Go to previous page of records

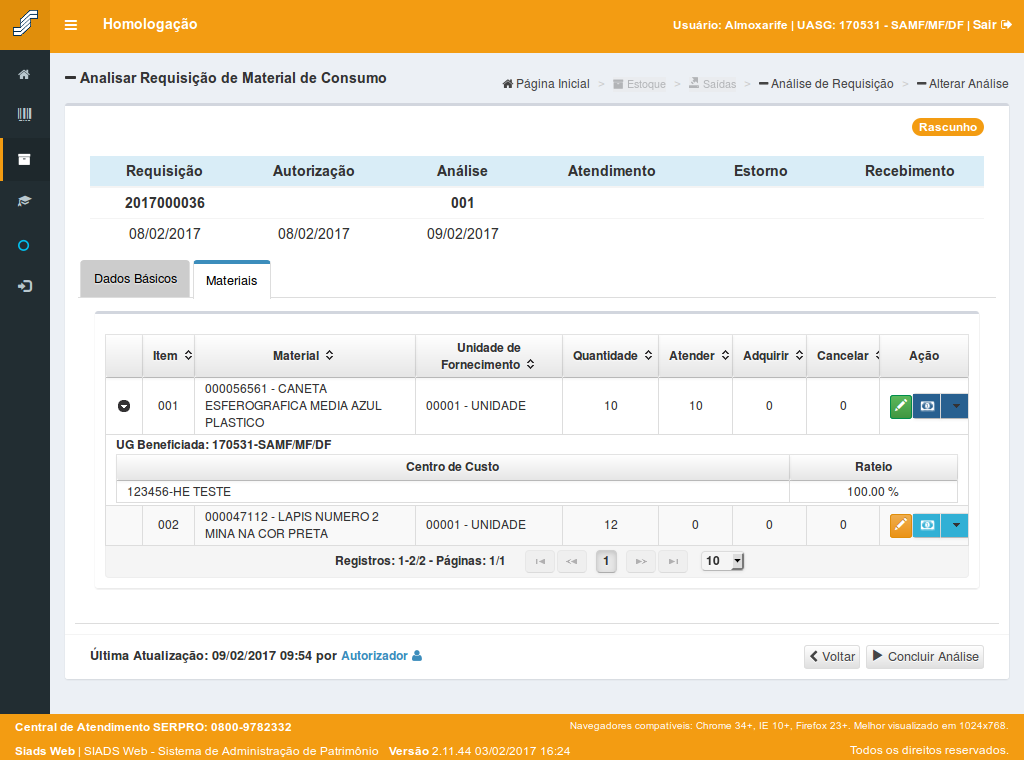pyautogui.click(x=571, y=561)
